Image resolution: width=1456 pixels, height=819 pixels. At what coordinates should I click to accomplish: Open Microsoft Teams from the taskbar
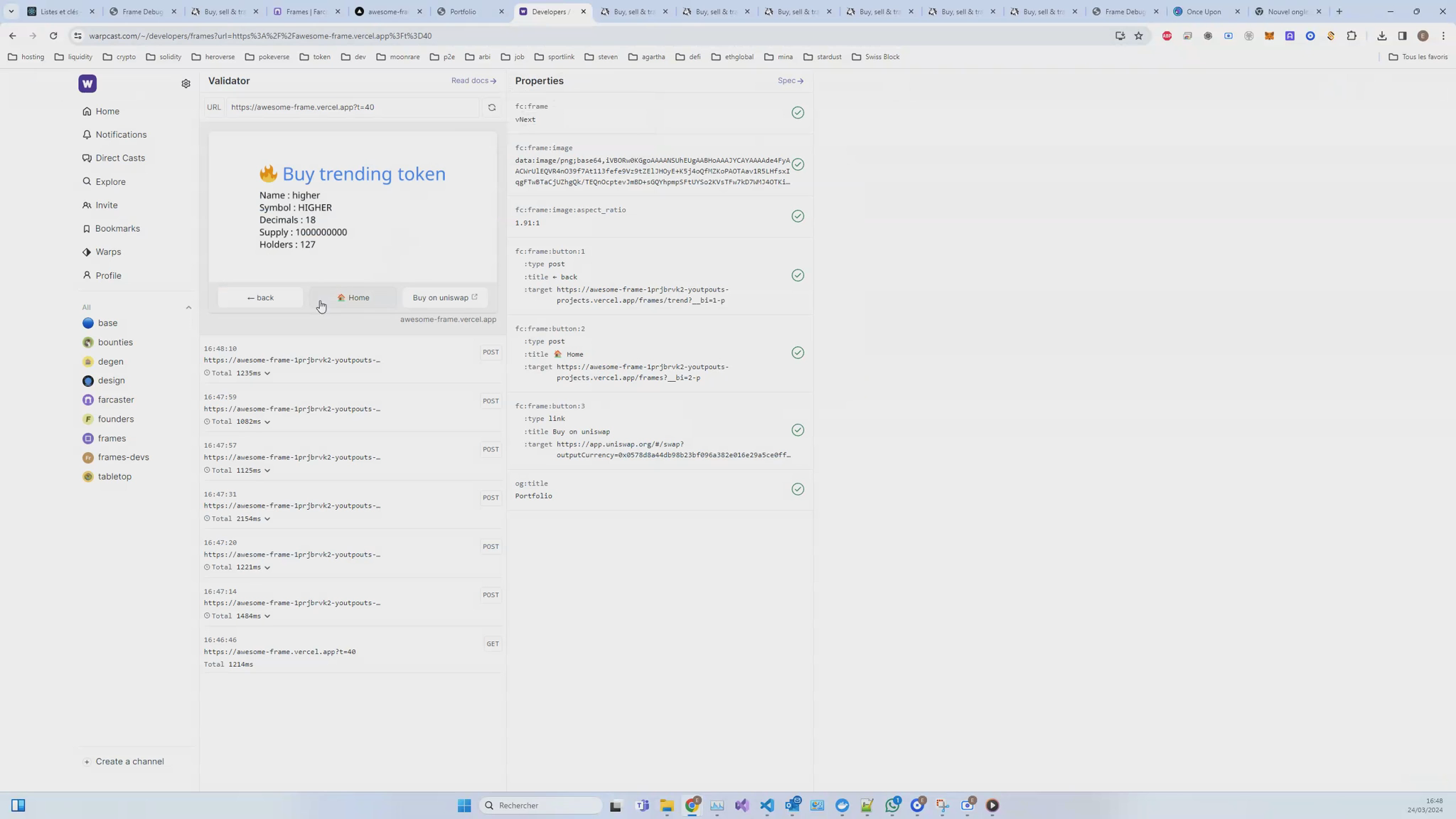pos(642,805)
